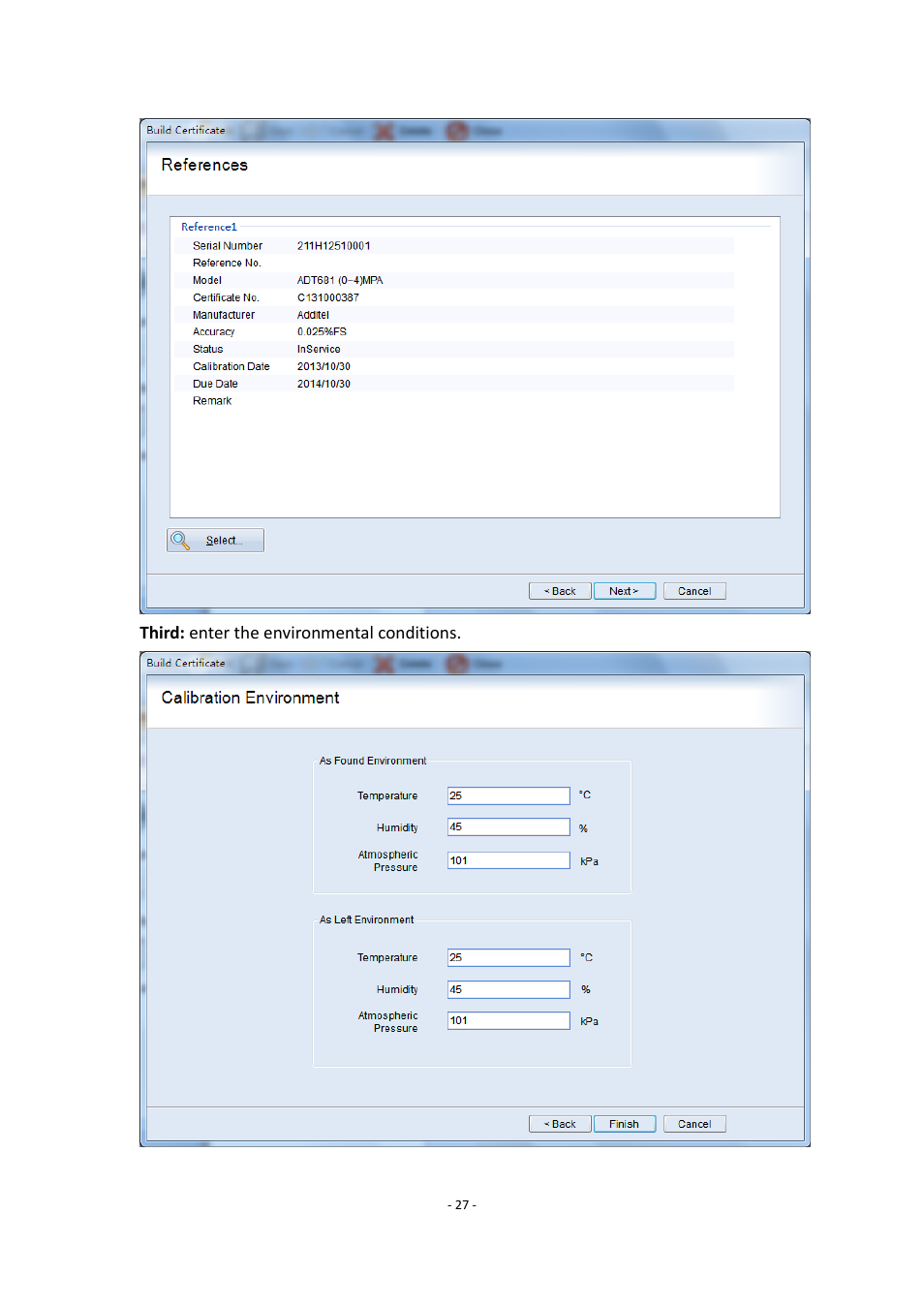
Task: Click the Build Certificate title of Calibration Environment dialog
Action: point(186,663)
